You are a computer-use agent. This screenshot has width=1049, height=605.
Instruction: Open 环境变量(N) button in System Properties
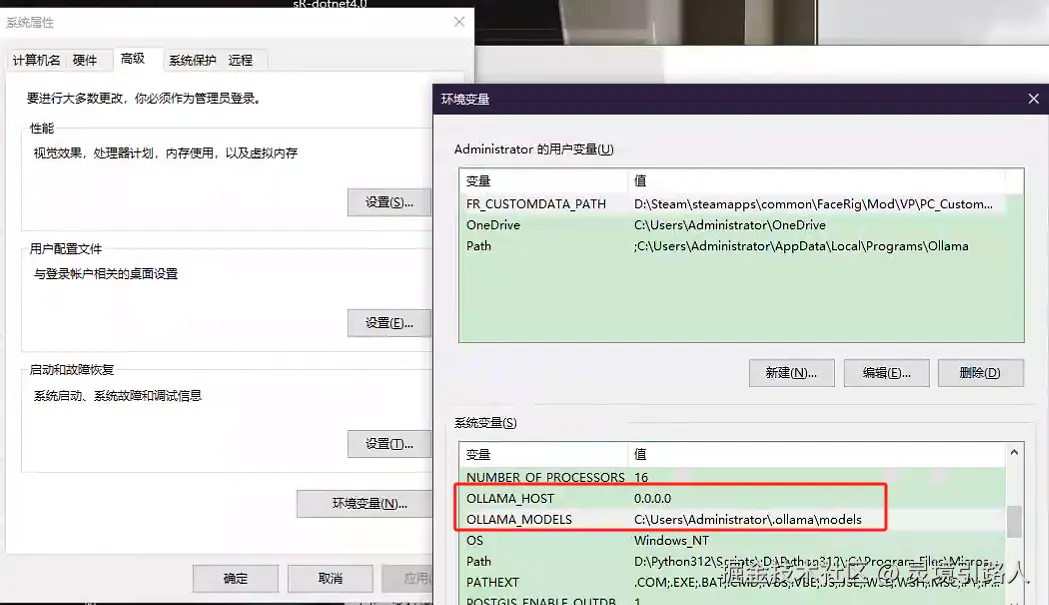pyautogui.click(x=365, y=504)
